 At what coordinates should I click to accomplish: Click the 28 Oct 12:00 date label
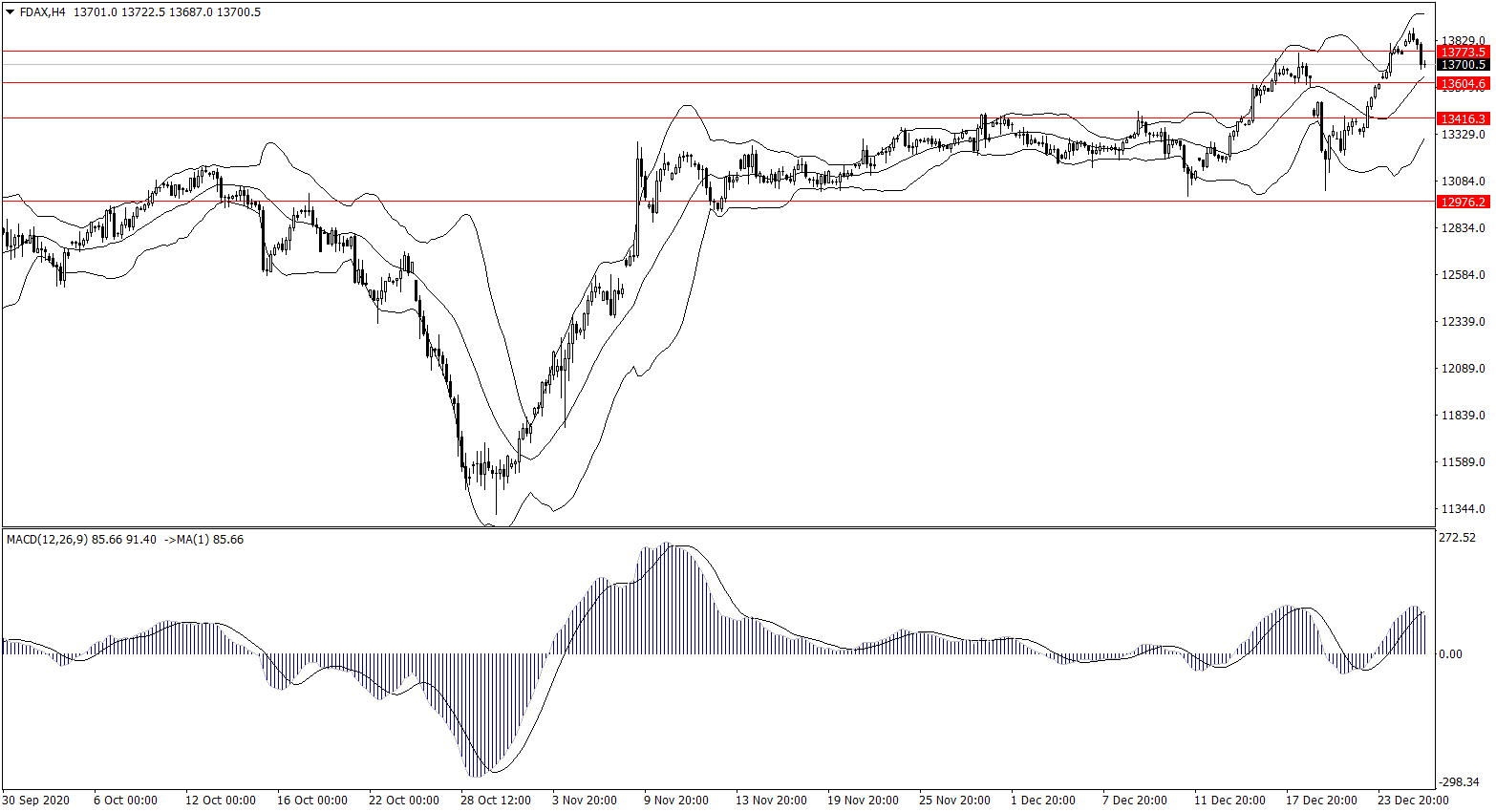point(495,801)
